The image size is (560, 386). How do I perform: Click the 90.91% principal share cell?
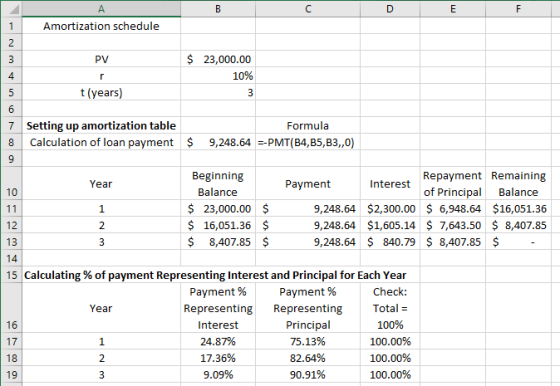(308, 375)
